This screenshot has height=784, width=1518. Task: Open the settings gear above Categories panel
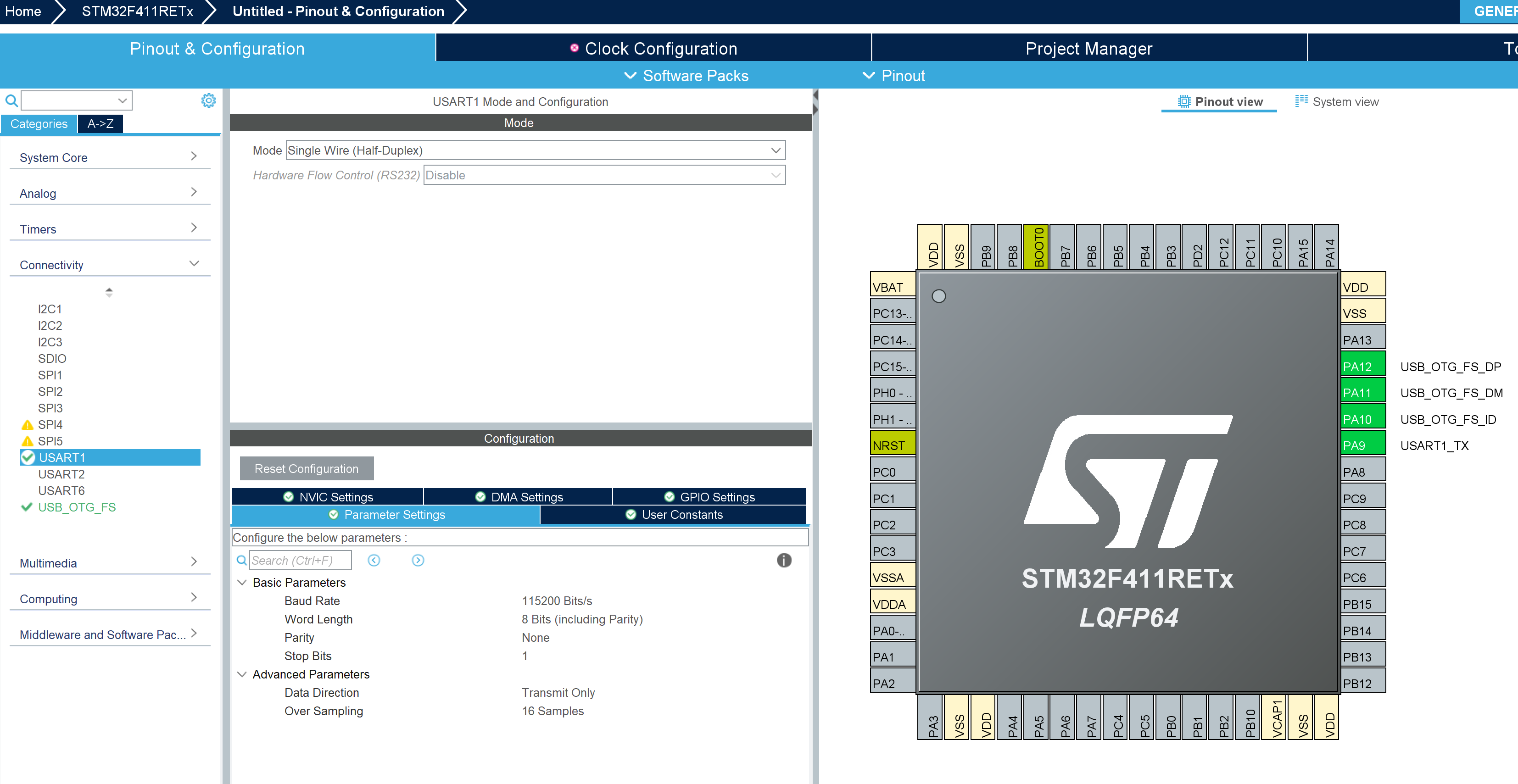tap(209, 100)
